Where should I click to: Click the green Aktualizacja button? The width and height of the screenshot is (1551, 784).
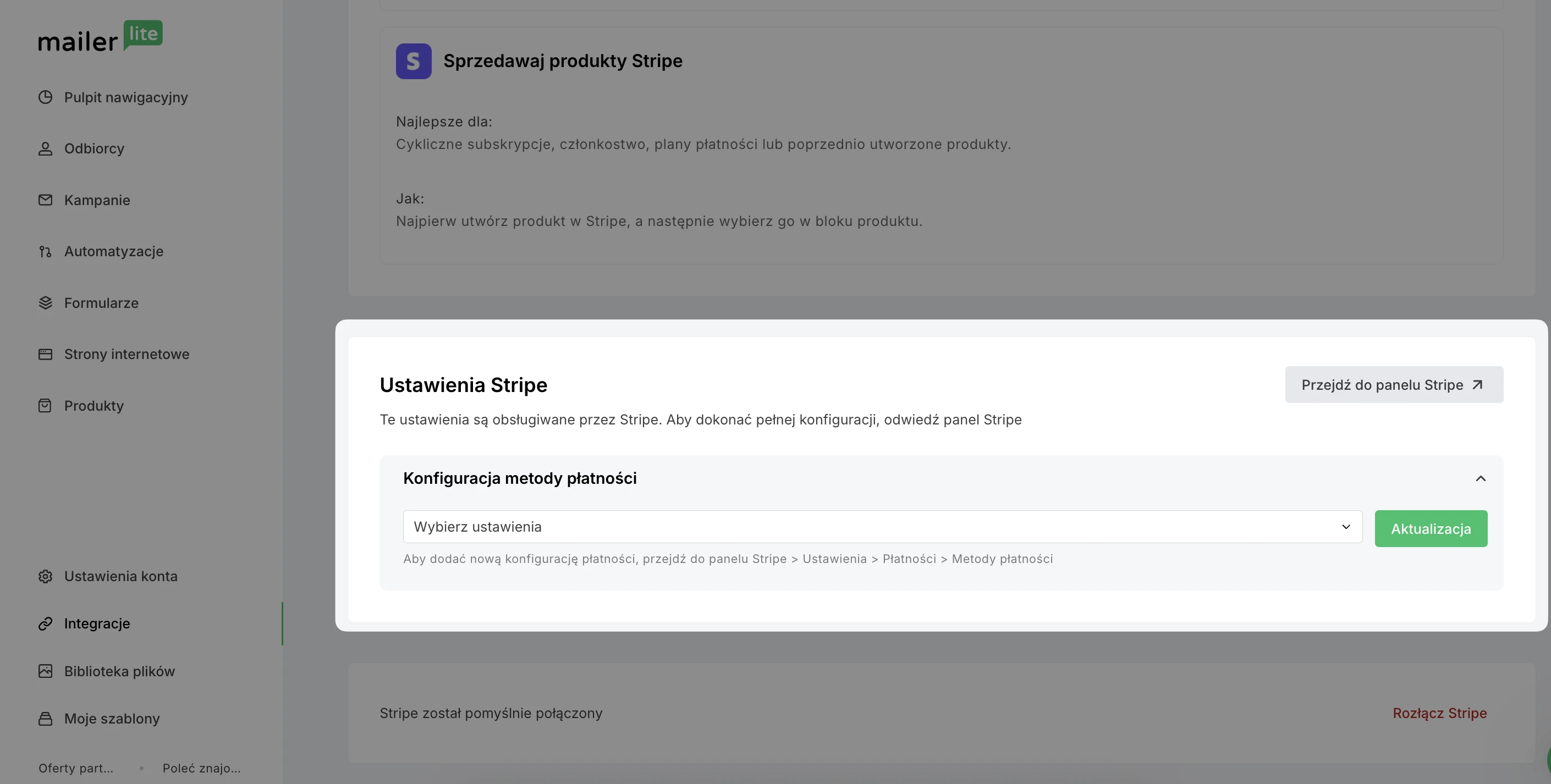[x=1431, y=529]
